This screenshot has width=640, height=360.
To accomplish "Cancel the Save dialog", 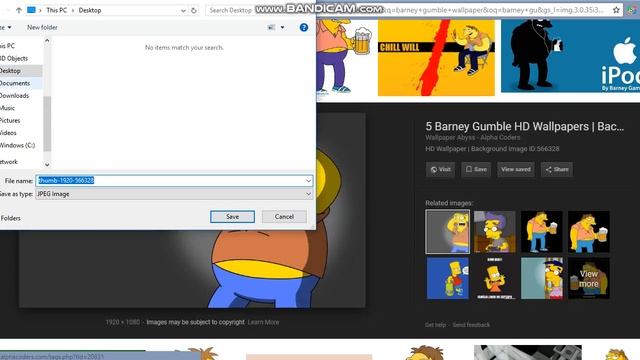I will (284, 216).
